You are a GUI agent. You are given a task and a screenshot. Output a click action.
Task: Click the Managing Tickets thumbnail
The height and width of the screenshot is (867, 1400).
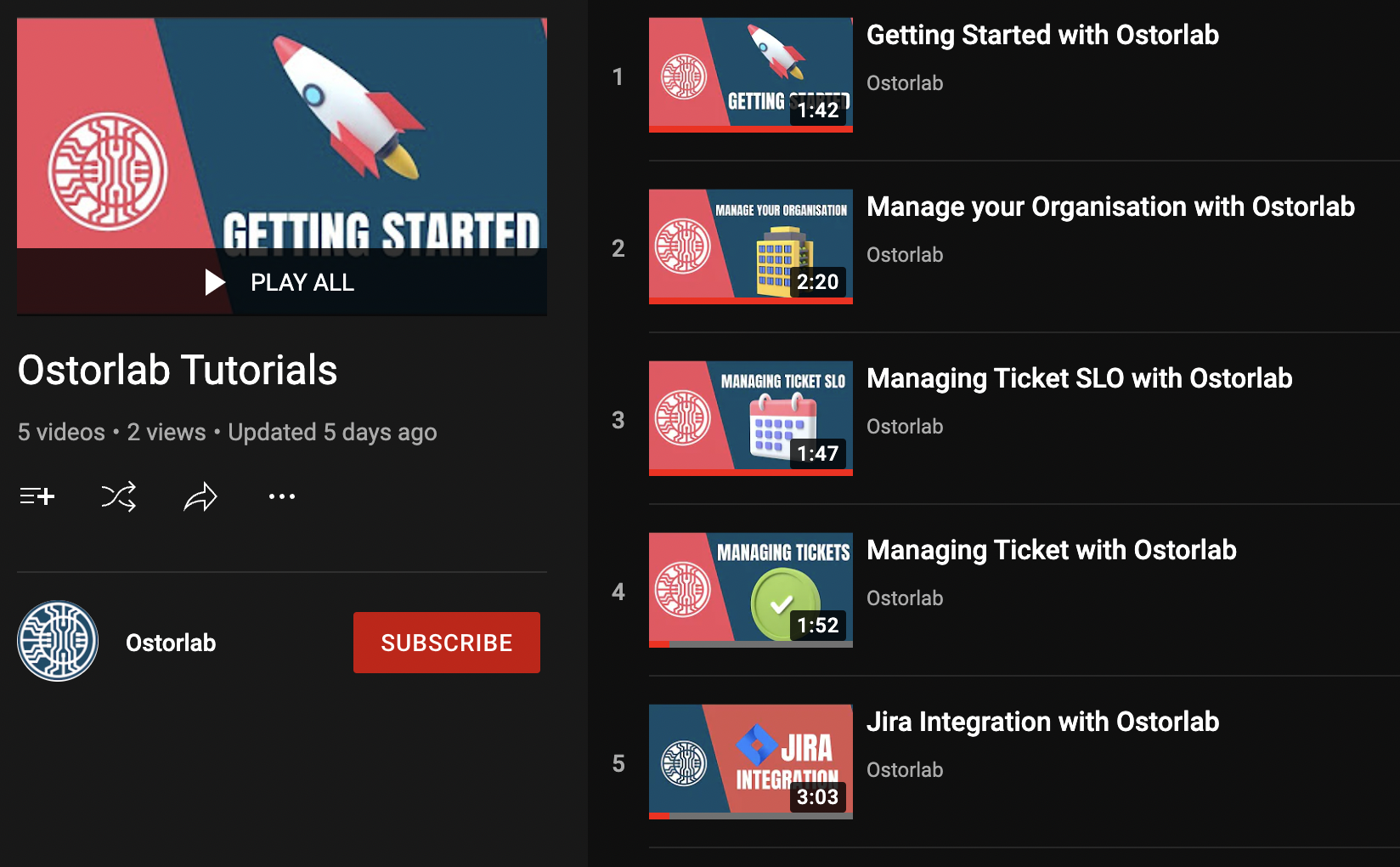click(751, 590)
